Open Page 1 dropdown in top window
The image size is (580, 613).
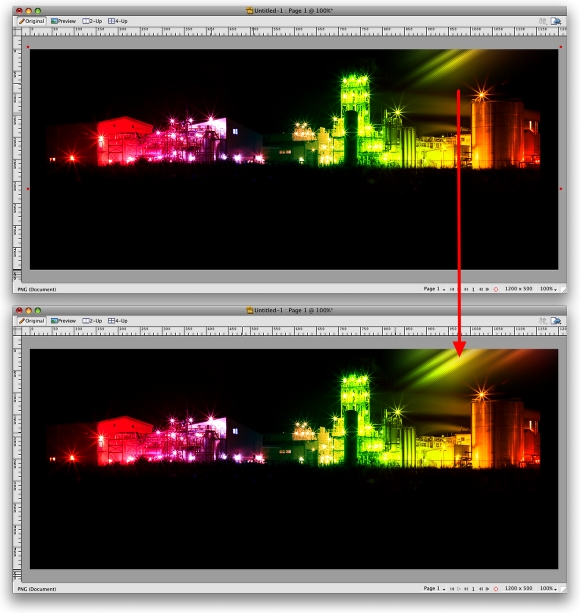click(x=434, y=289)
